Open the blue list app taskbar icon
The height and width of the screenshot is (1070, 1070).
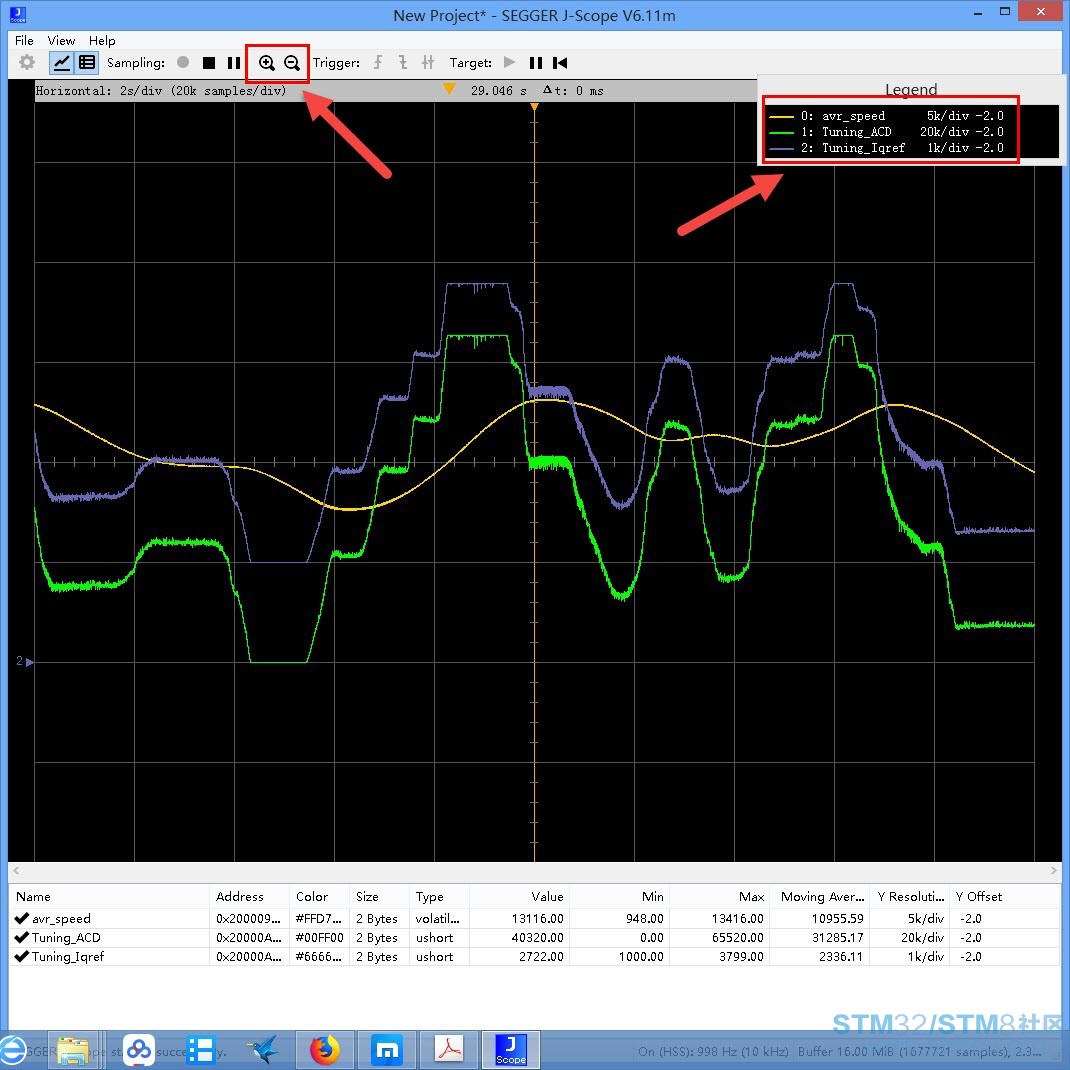tap(201, 1050)
